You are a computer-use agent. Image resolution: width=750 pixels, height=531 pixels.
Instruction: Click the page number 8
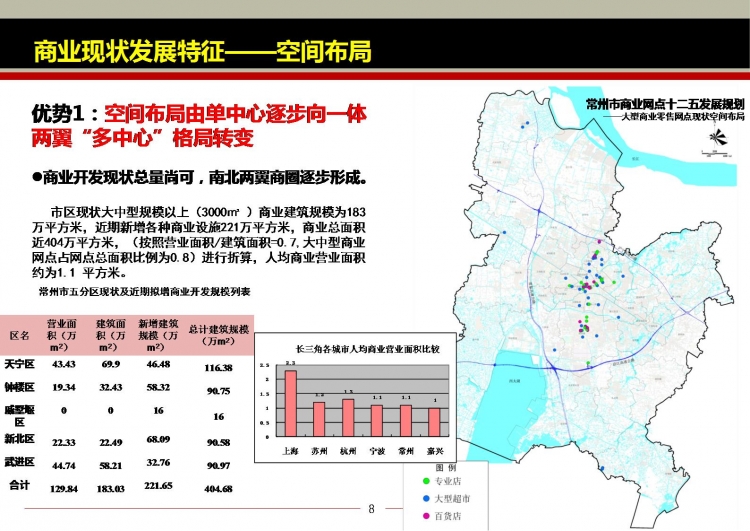(372, 509)
